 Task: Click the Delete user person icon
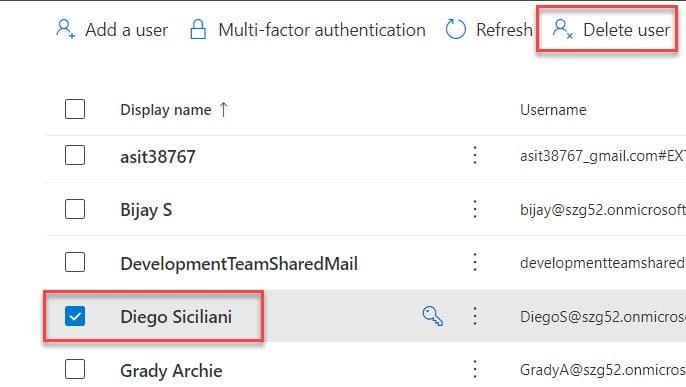[x=563, y=29]
